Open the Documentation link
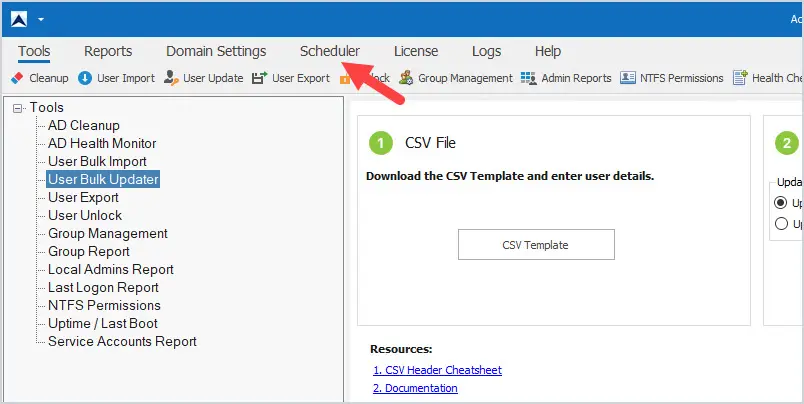The image size is (804, 404). tap(415, 388)
